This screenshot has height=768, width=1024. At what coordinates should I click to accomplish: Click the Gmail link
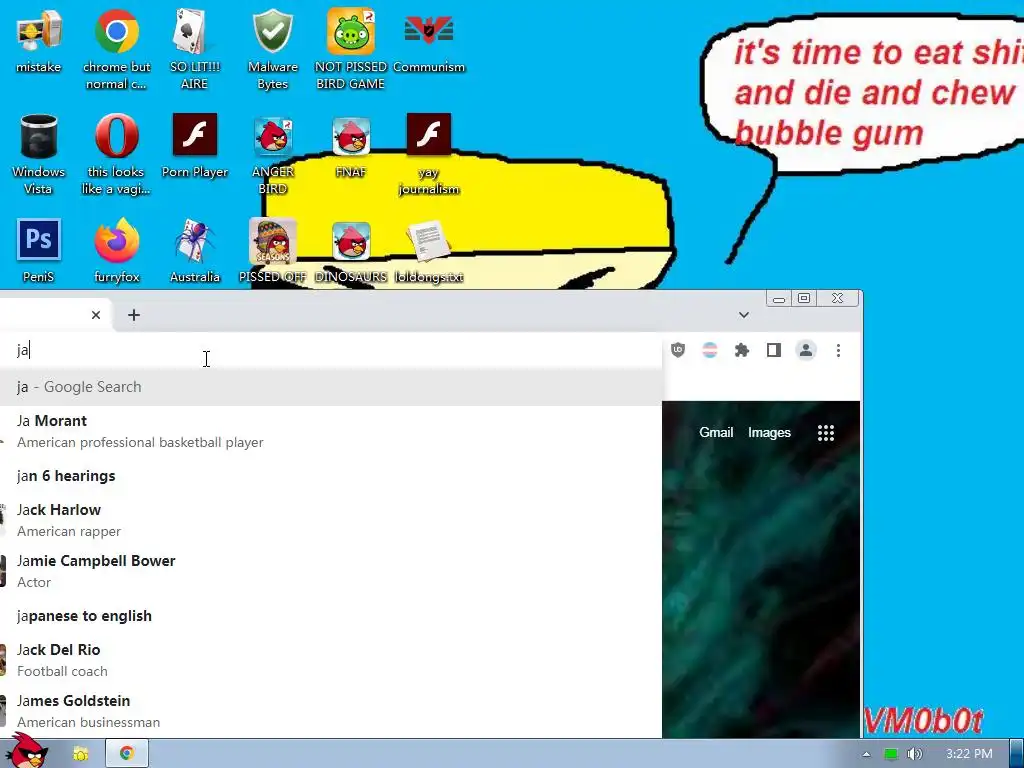(x=716, y=432)
